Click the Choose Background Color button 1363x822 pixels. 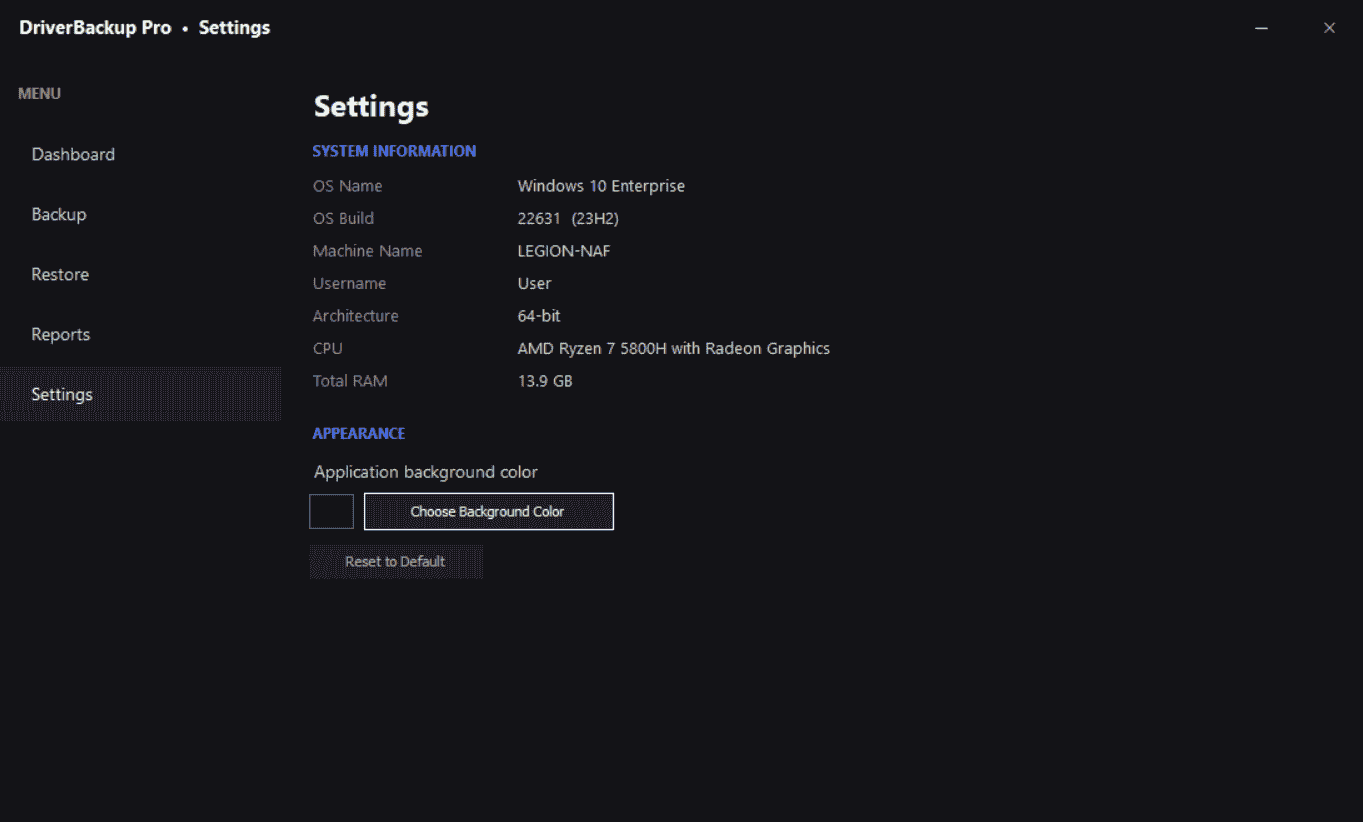point(488,511)
